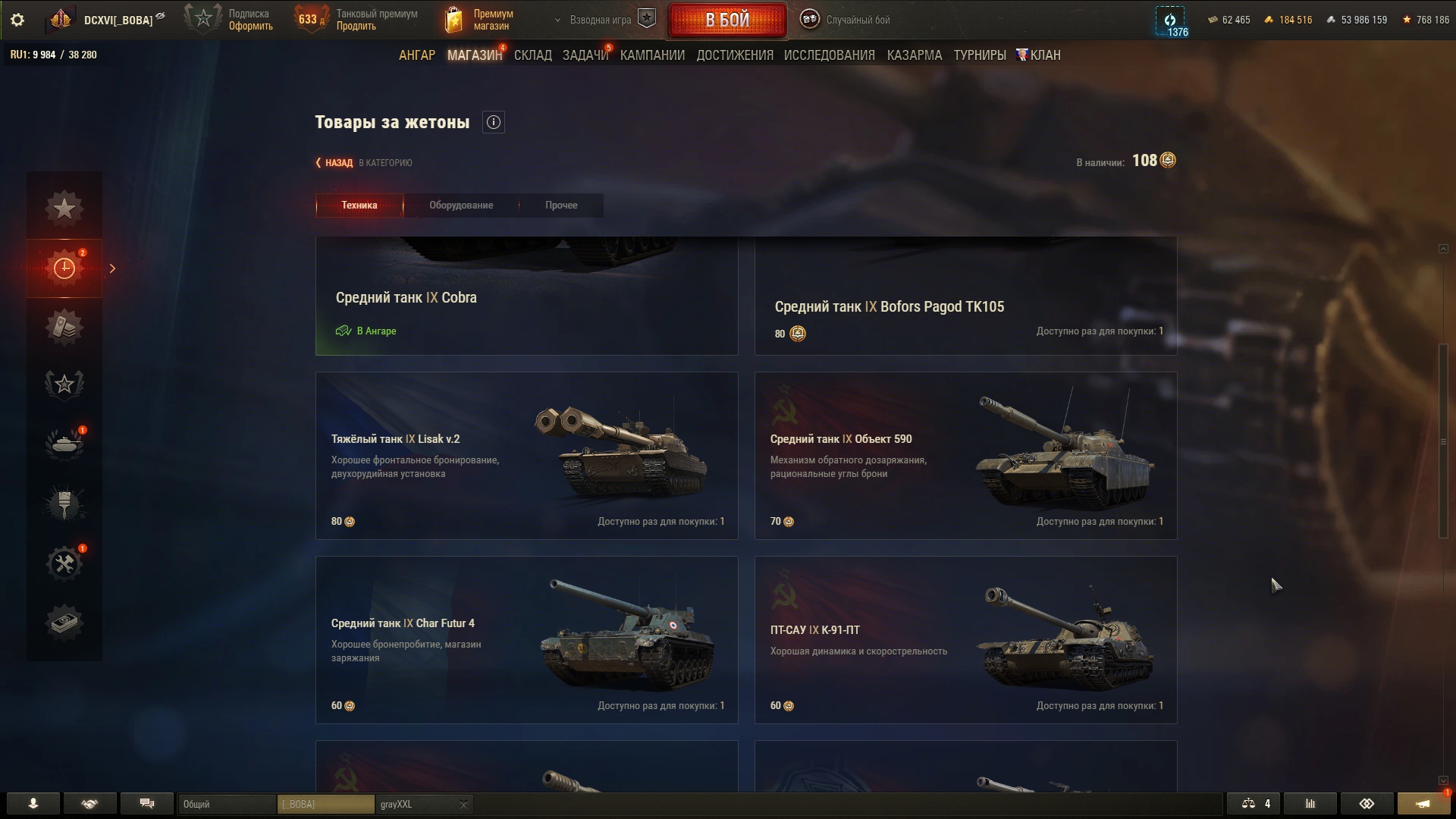Open the settings gear menu
Image resolution: width=1456 pixels, height=819 pixels.
(x=17, y=20)
